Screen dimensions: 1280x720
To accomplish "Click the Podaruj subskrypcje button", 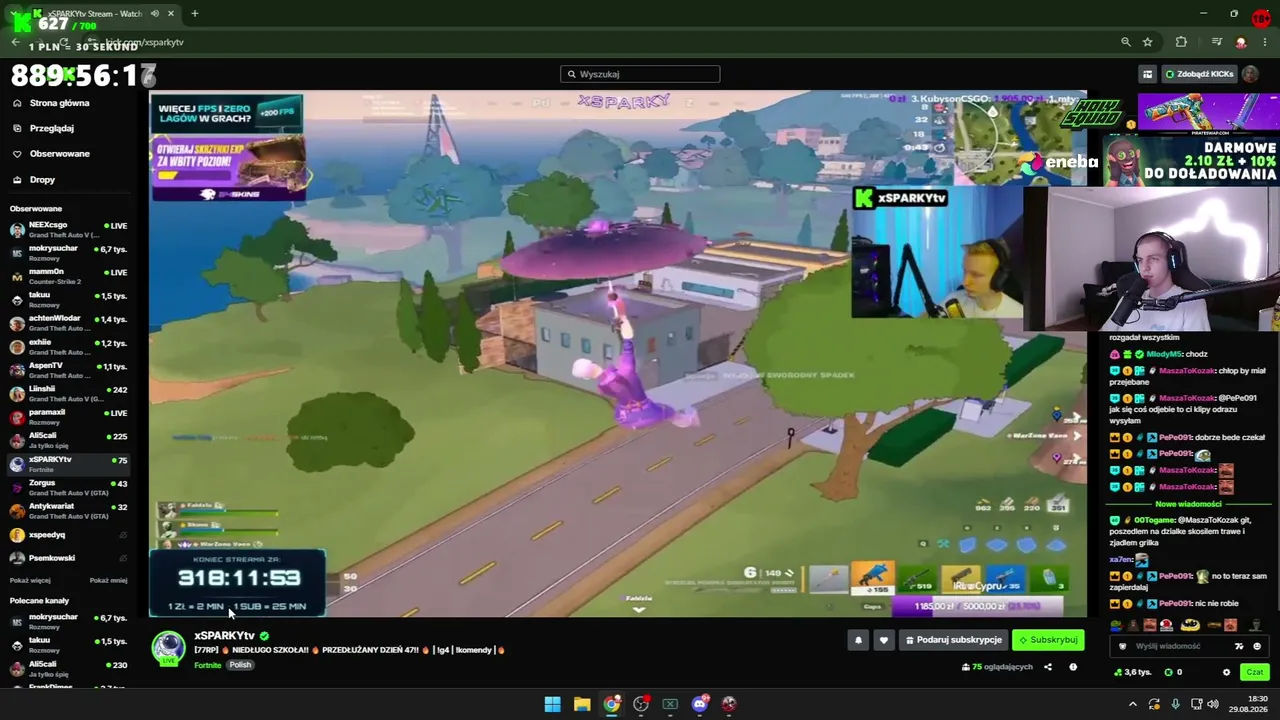I will pyautogui.click(x=953, y=640).
